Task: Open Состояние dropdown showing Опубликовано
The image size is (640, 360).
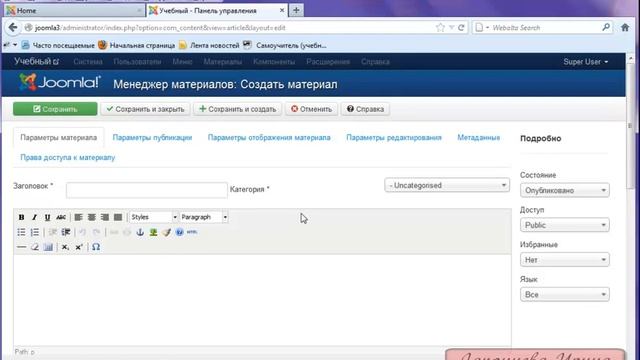Action: point(564,190)
